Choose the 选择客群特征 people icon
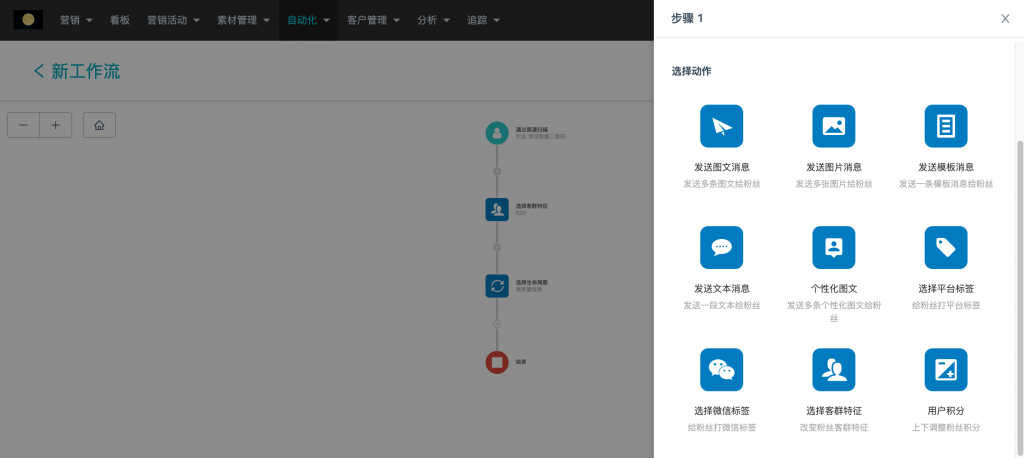 click(833, 369)
